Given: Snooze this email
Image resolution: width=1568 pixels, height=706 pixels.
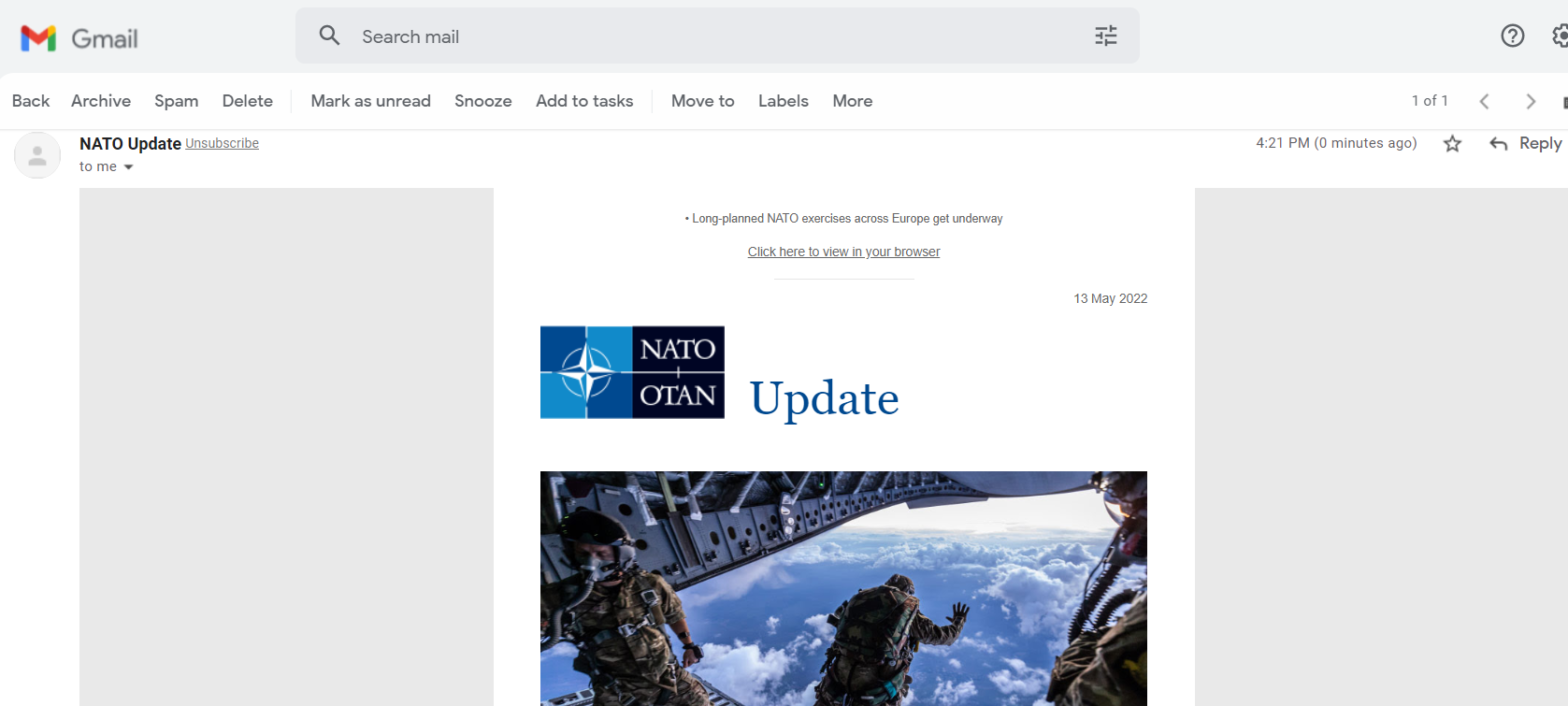Looking at the screenshot, I should (483, 101).
